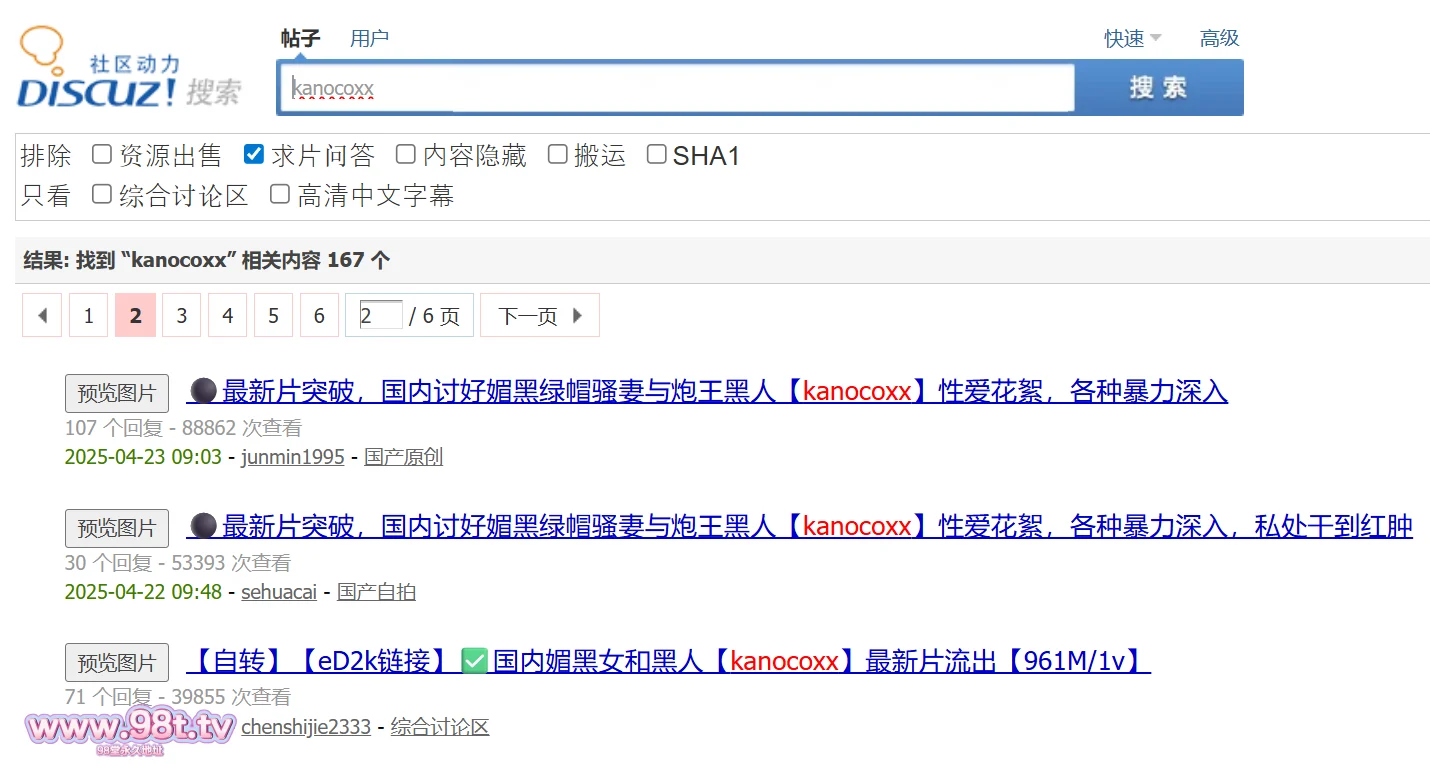Click the 下一页 next page button
The height and width of the screenshot is (765, 1430).
pyautogui.click(x=539, y=316)
